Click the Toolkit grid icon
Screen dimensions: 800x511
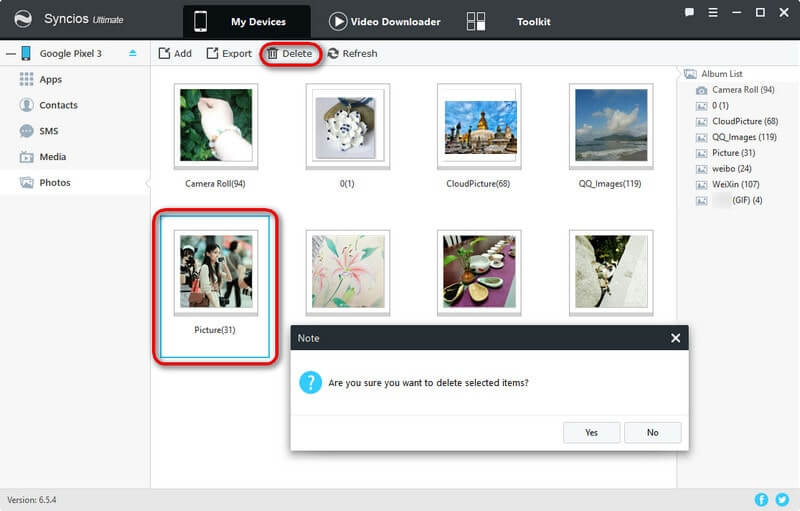476,21
